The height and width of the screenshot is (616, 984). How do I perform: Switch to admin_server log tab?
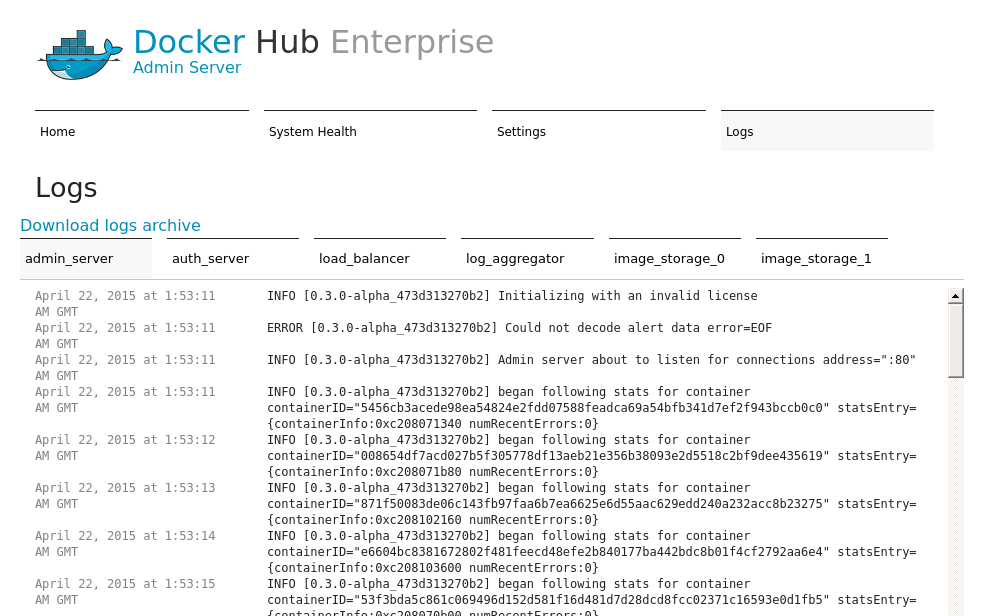pyautogui.click(x=86, y=258)
